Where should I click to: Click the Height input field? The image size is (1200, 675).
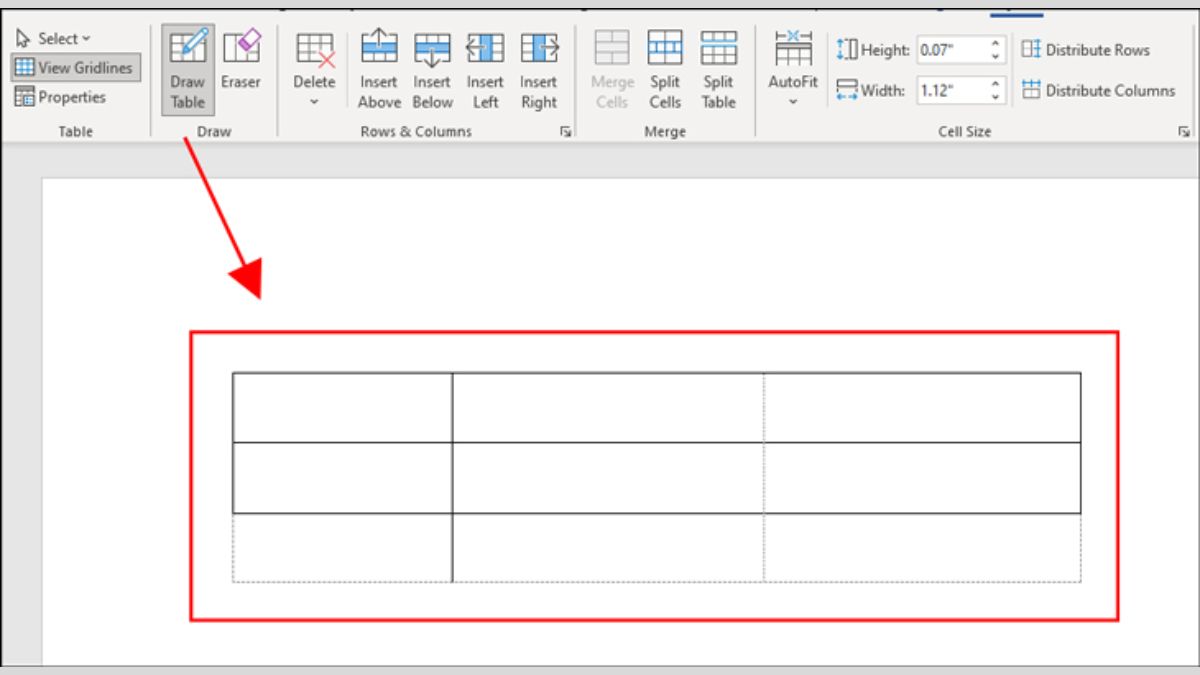[950, 50]
